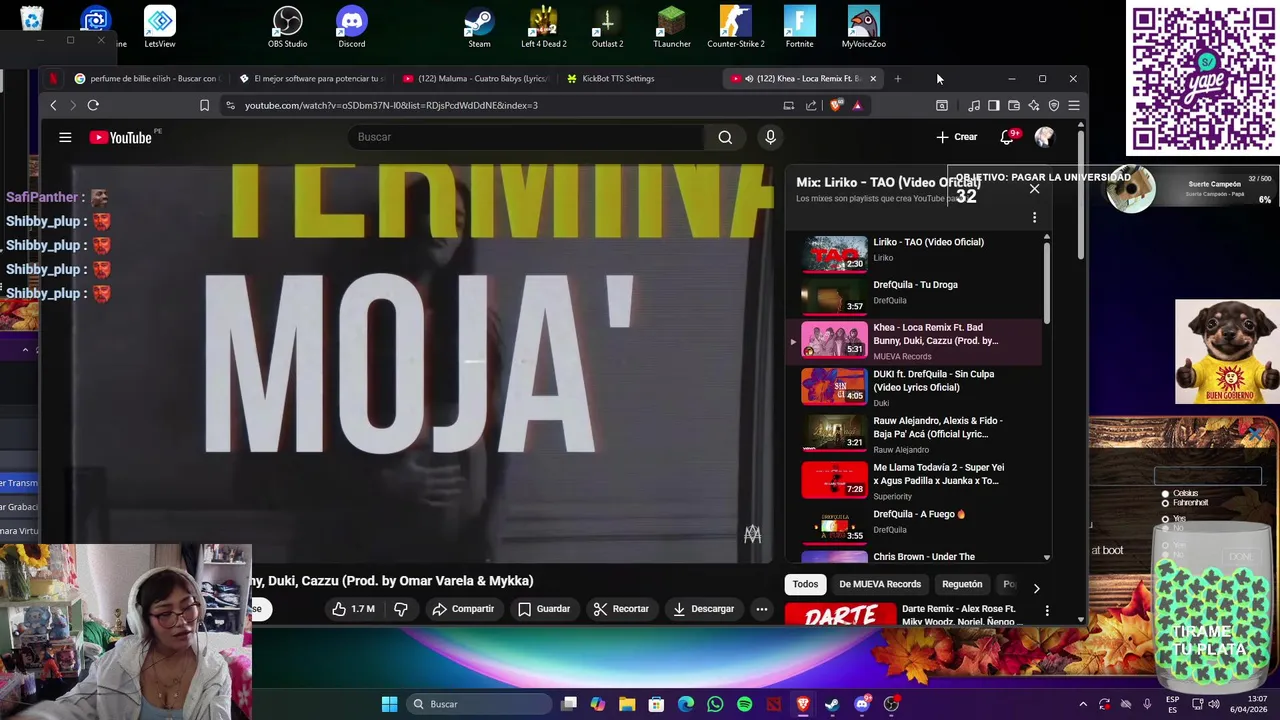Open TLauncher desktop shortcut

click(671, 27)
